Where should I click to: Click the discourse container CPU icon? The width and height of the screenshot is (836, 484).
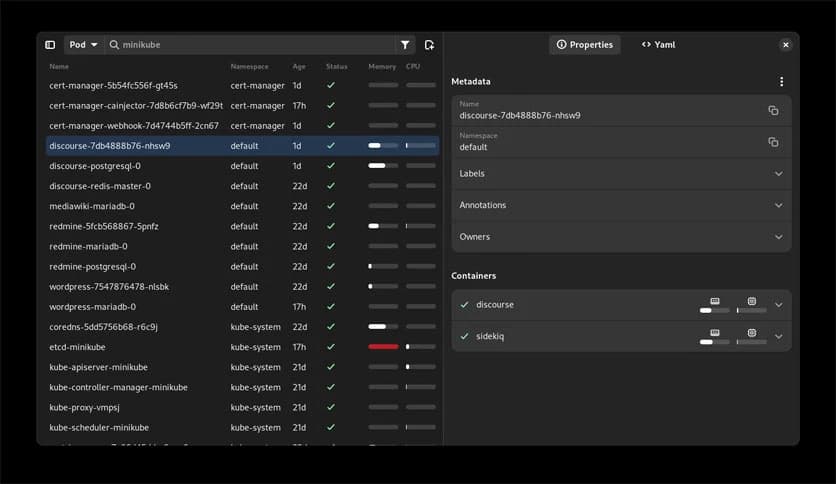pyautogui.click(x=752, y=301)
